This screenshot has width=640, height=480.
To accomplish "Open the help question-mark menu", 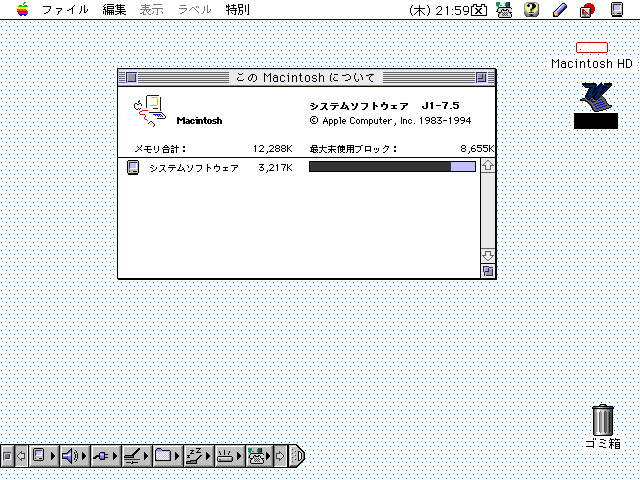I will click(531, 9).
